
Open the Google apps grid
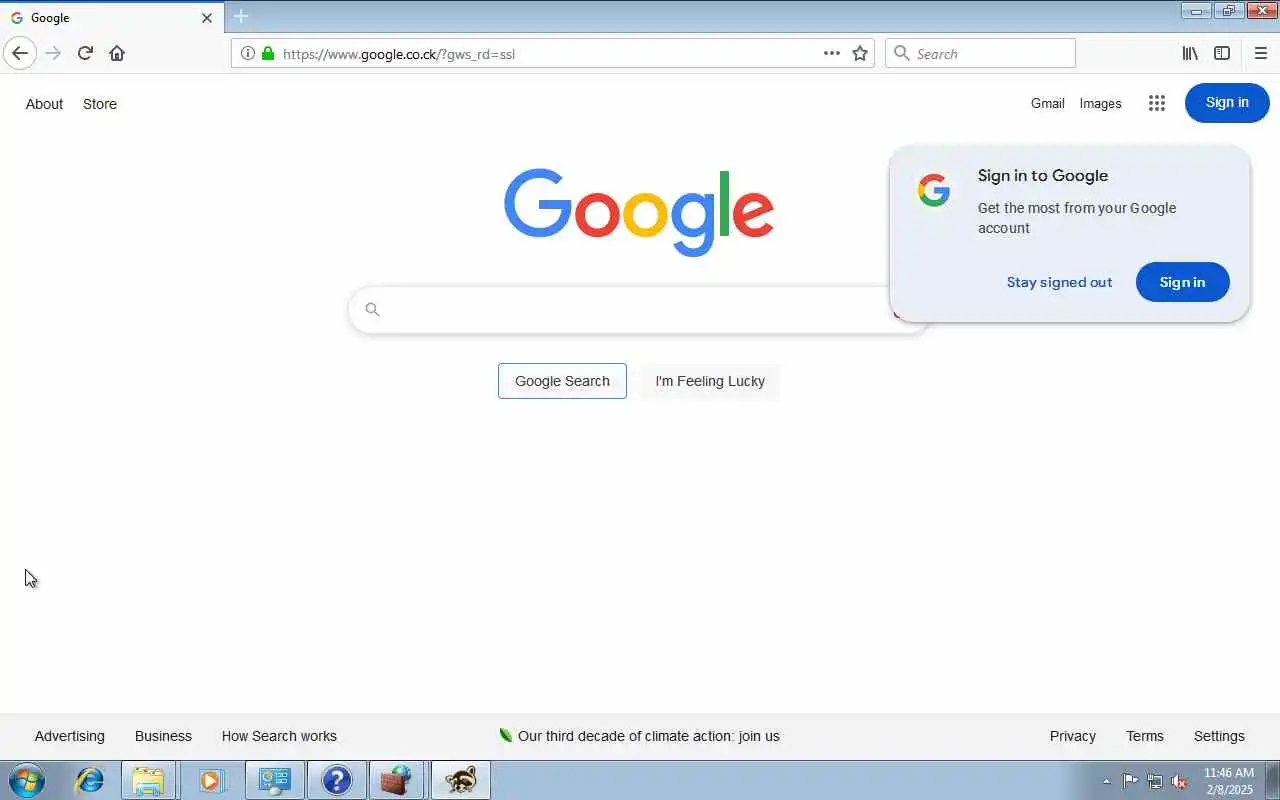point(1157,103)
